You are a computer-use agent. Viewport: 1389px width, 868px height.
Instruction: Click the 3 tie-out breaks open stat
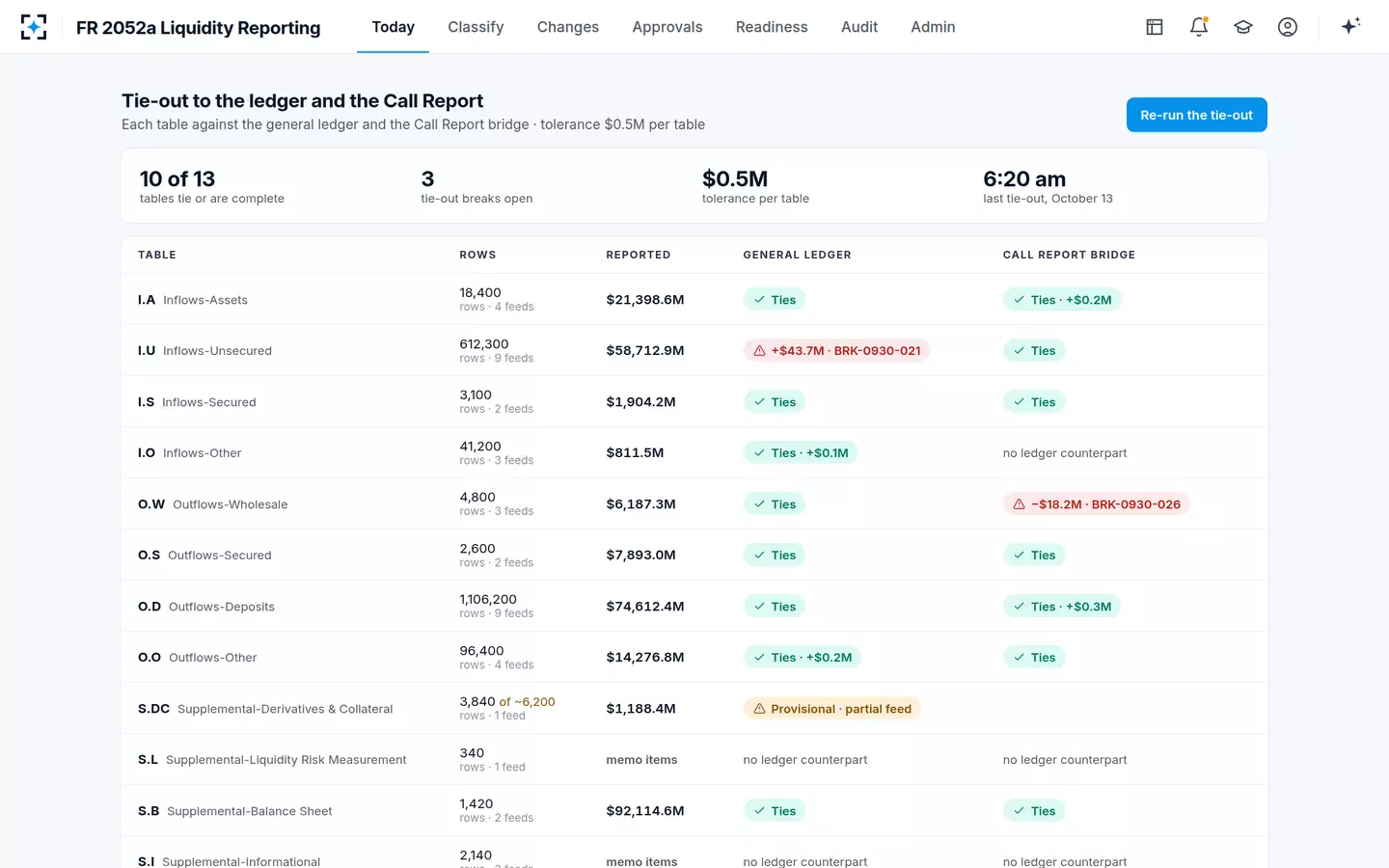(x=477, y=186)
